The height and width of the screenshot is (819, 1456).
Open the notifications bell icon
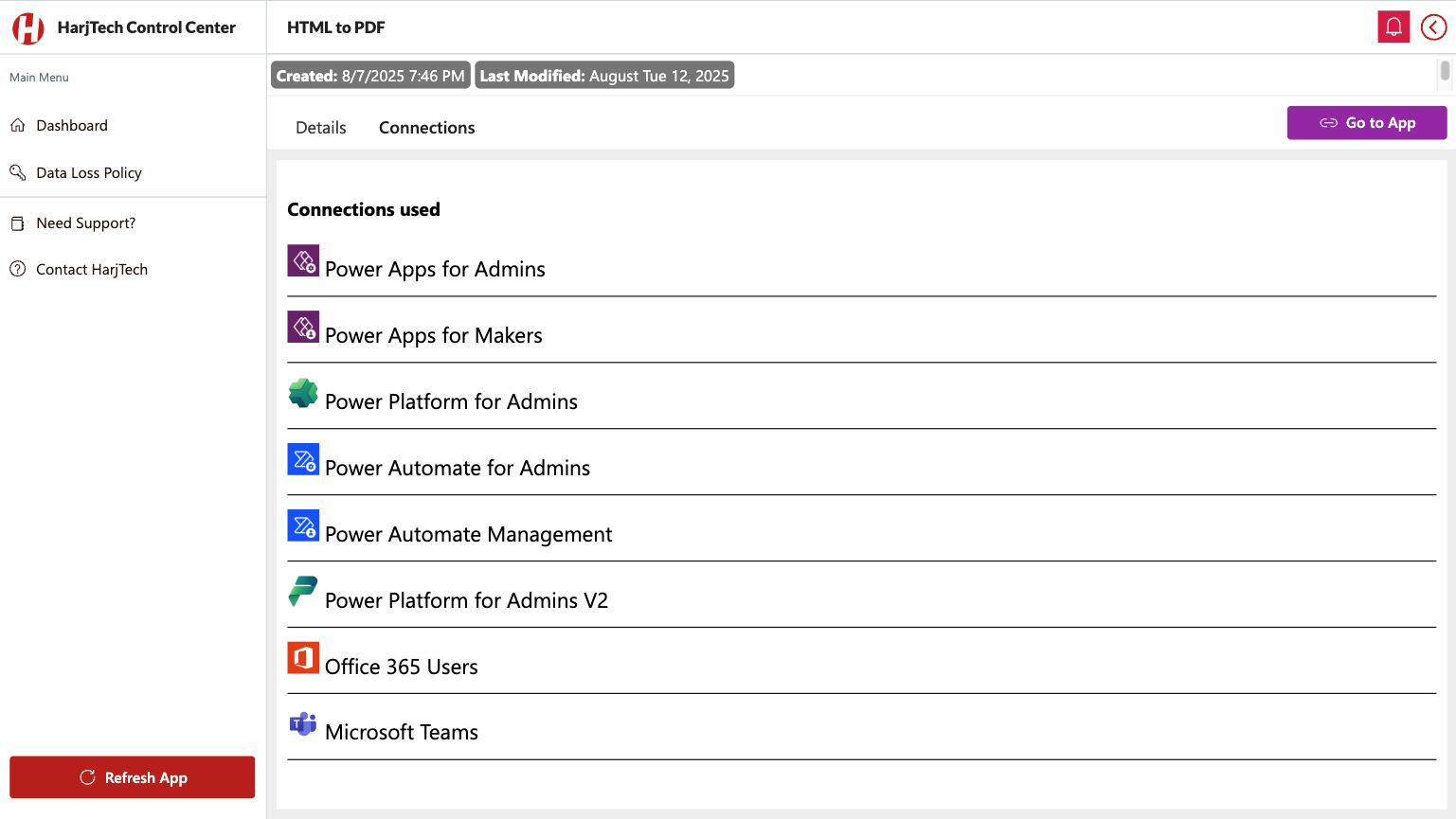pos(1393,27)
